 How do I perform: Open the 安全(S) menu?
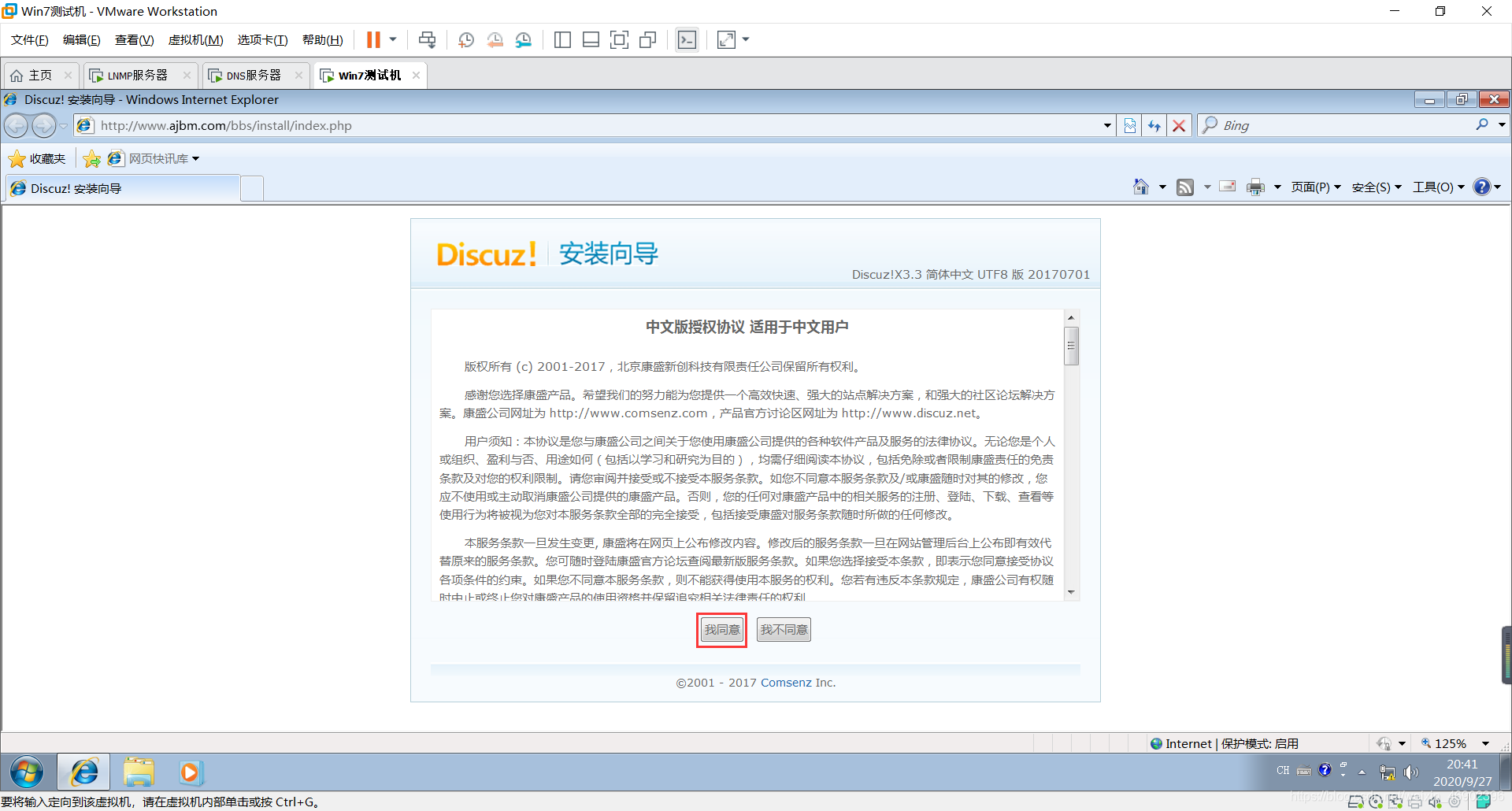coord(1377,187)
